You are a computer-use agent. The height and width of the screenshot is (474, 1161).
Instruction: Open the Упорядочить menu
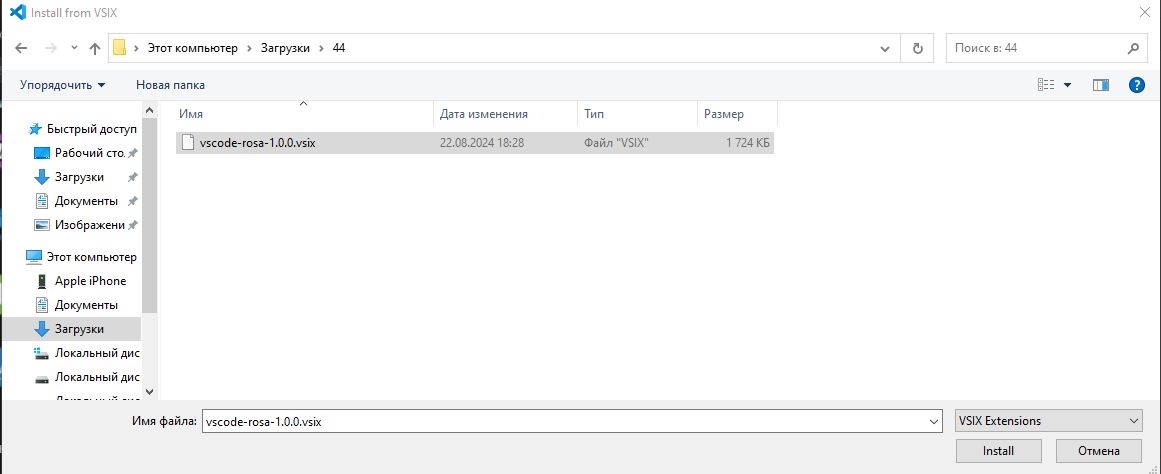pos(62,85)
